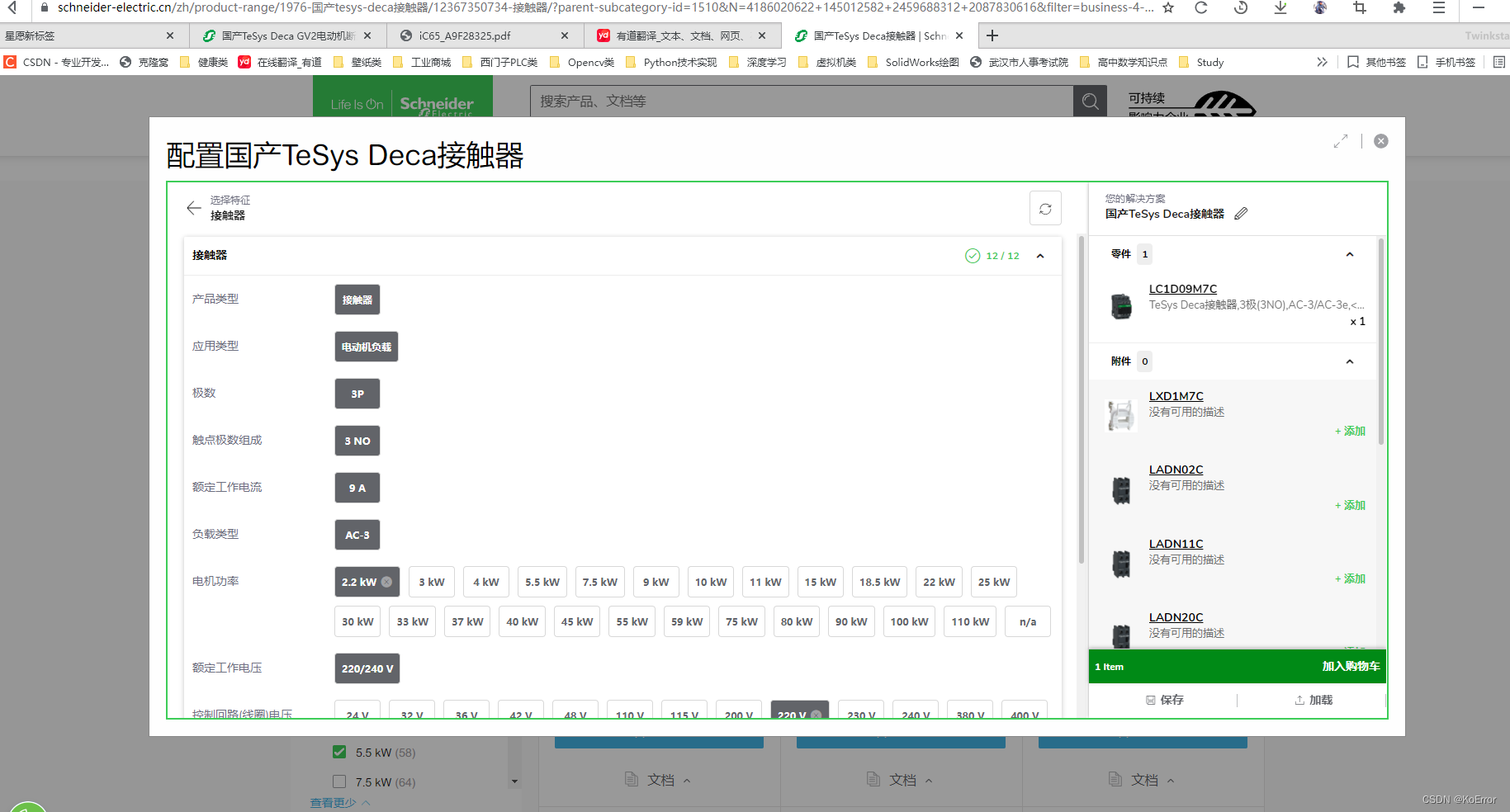Open the LXD1M7C accessory link
The height and width of the screenshot is (812, 1510).
[x=1176, y=396]
